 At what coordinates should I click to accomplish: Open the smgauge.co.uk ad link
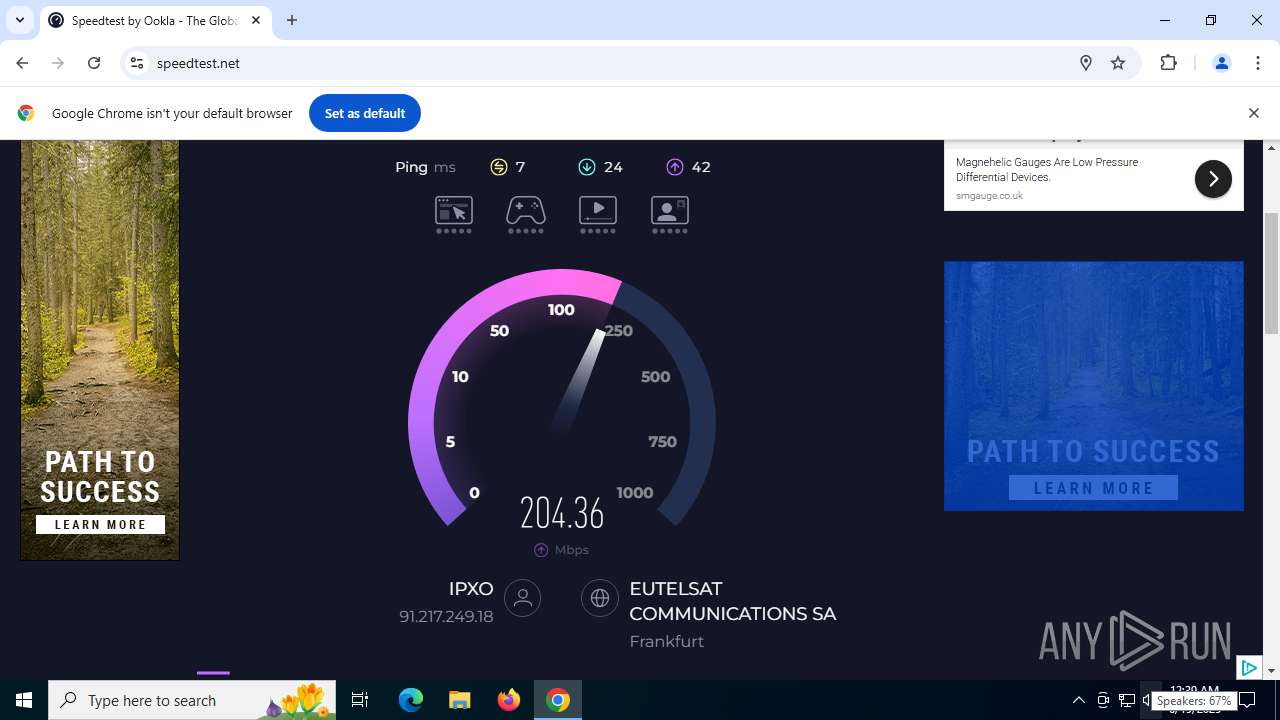tap(989, 196)
